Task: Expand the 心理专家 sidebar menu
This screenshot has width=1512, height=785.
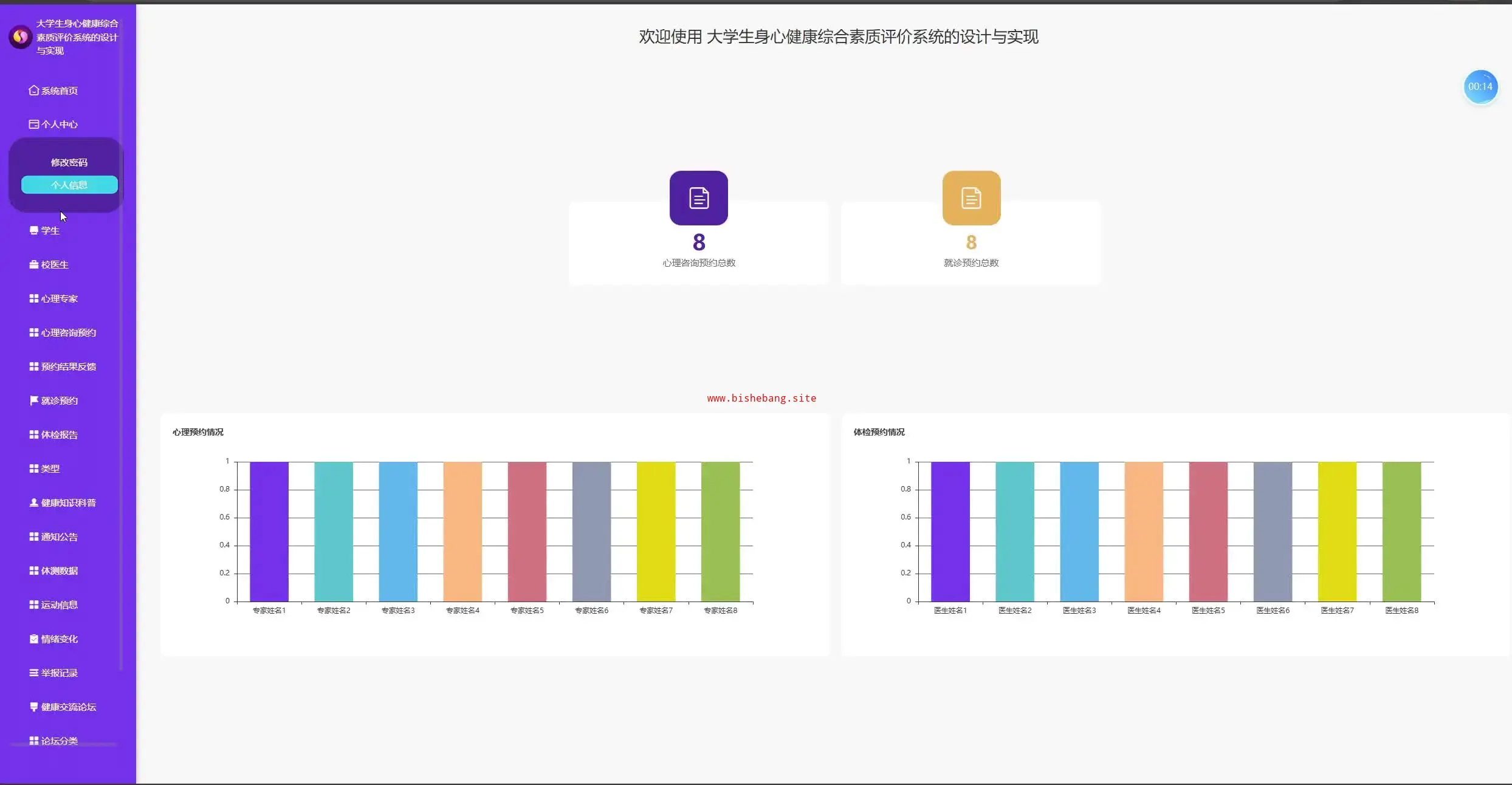Action: point(59,299)
